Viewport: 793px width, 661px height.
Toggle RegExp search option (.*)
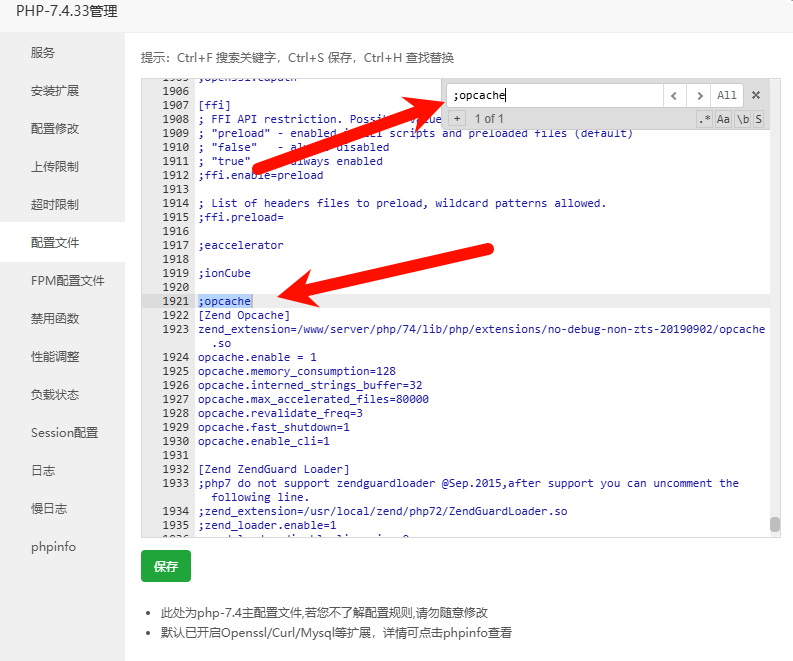point(704,119)
